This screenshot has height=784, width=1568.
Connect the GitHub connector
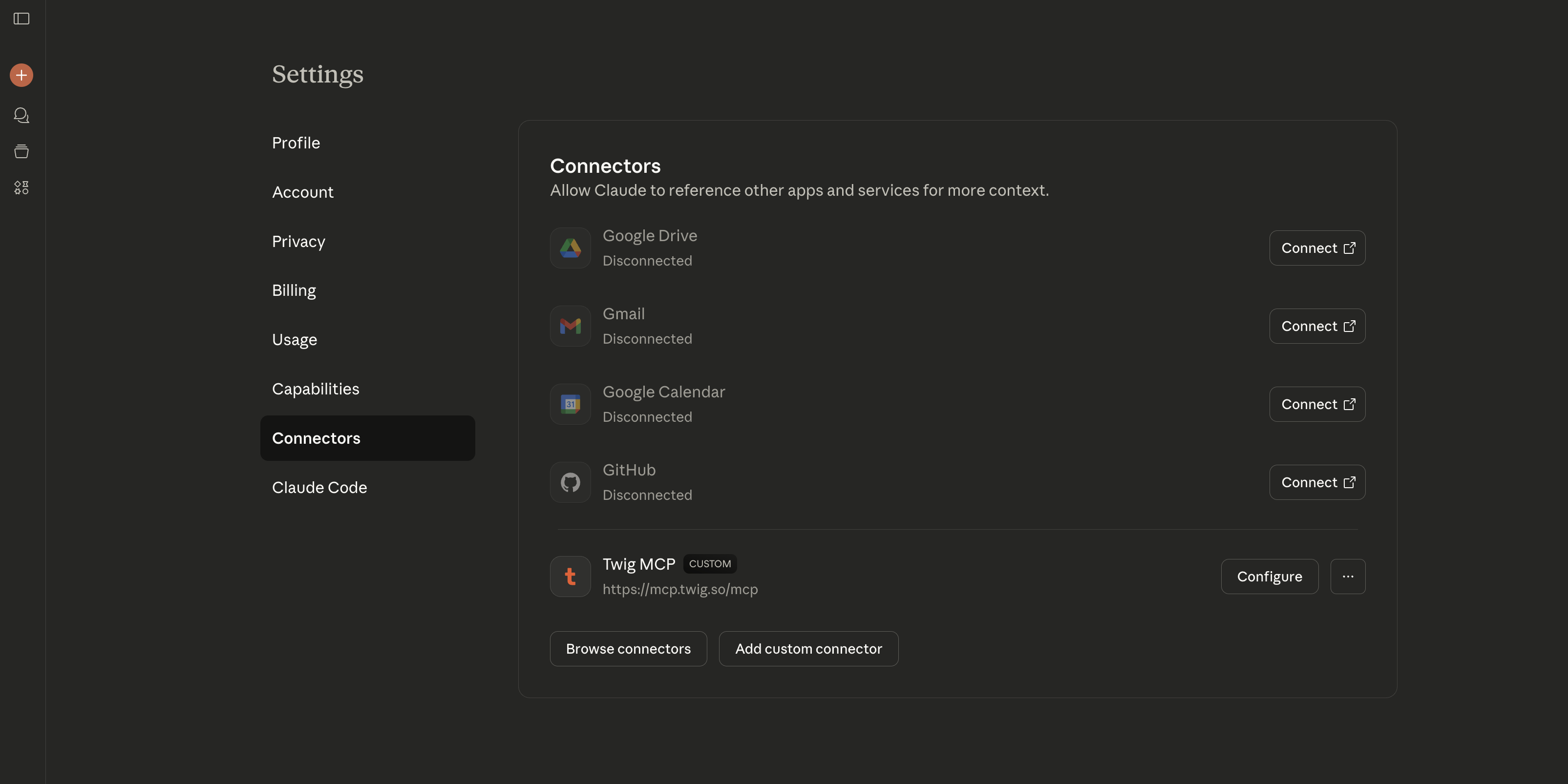tap(1316, 482)
